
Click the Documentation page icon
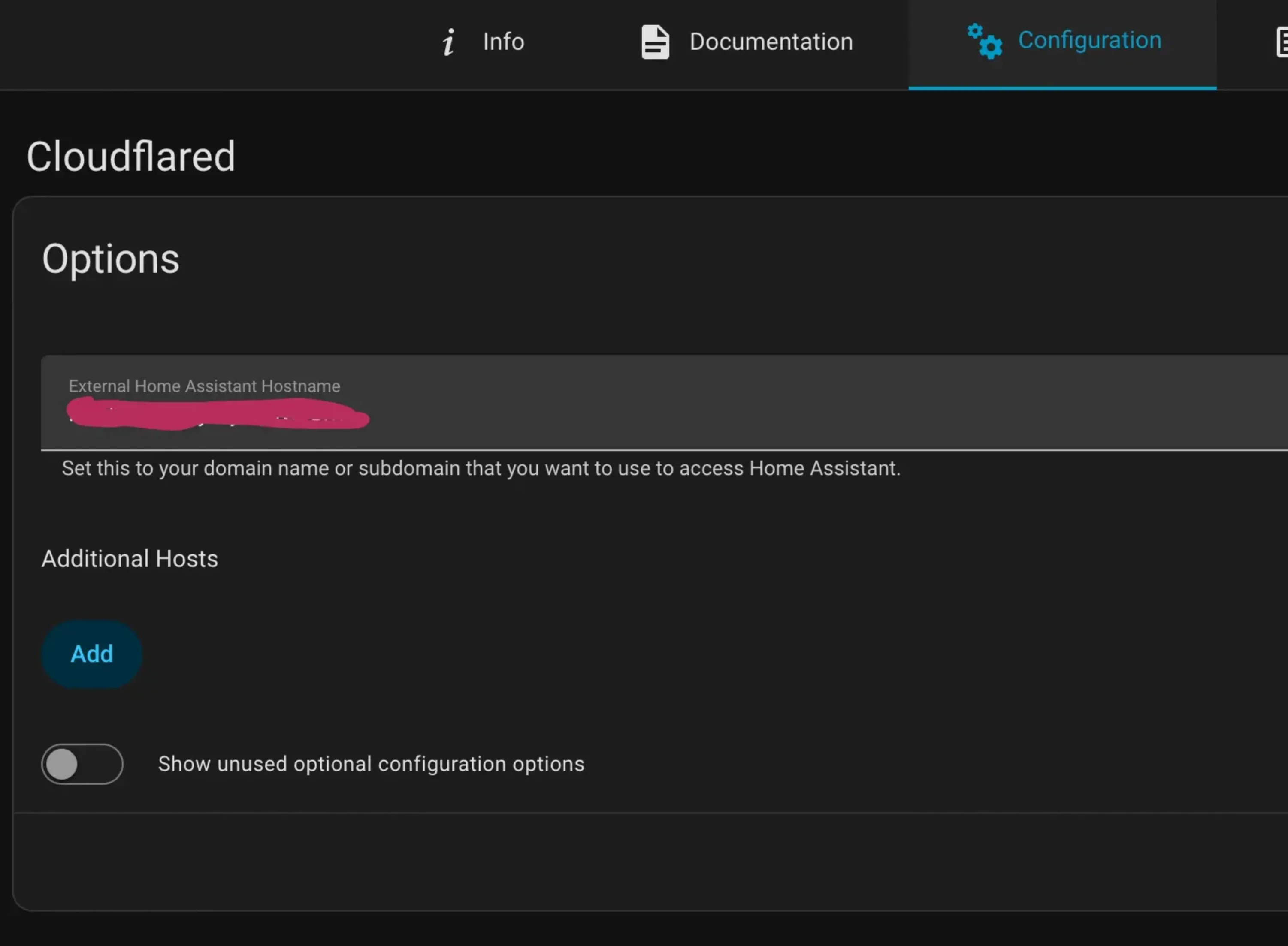click(655, 42)
